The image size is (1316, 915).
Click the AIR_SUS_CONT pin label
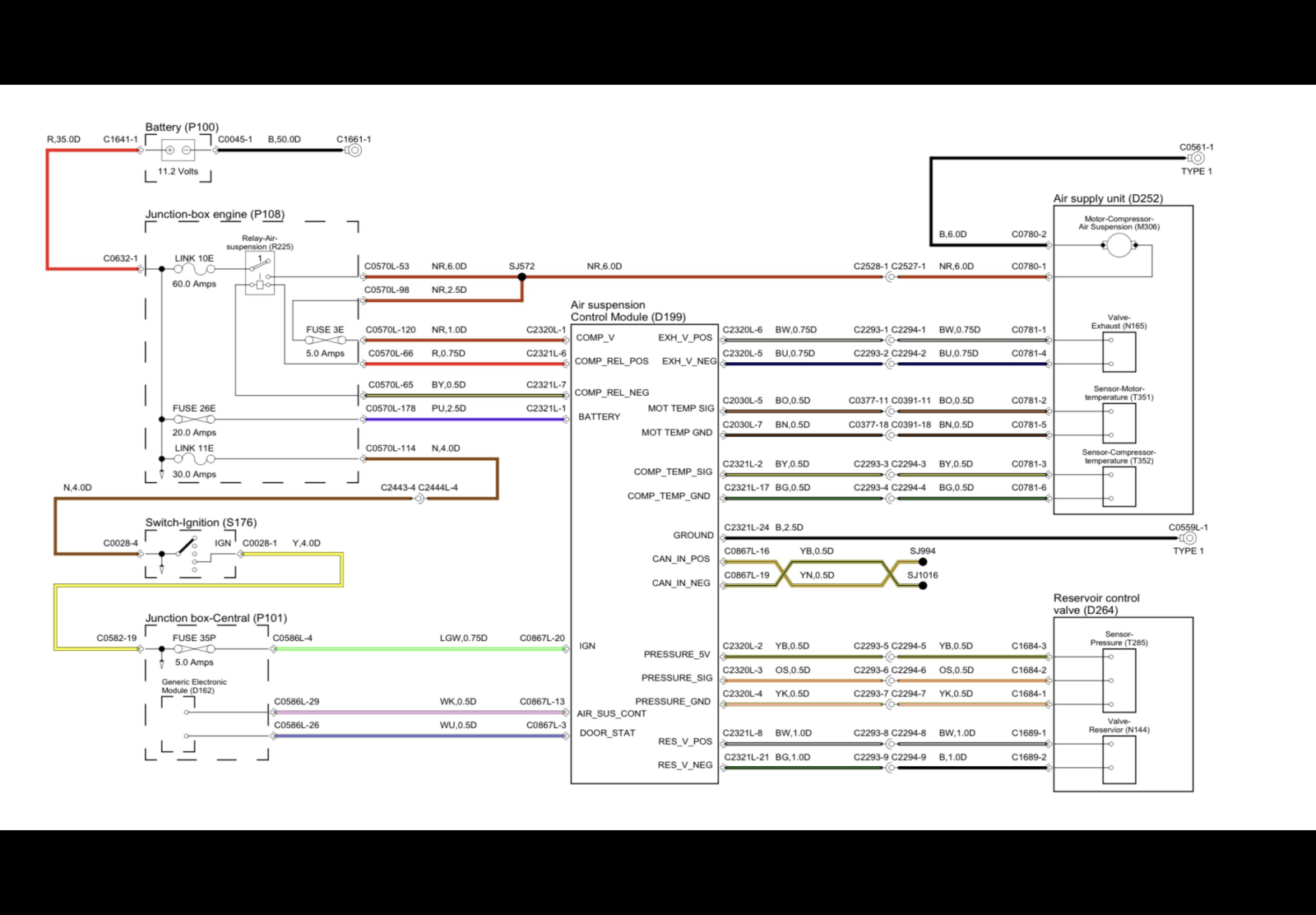[611, 713]
